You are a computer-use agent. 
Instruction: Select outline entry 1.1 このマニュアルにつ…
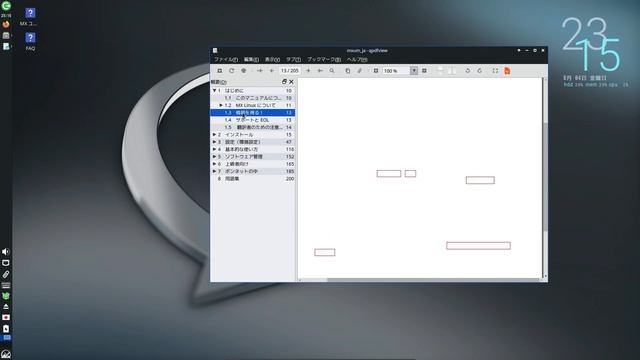[253, 98]
